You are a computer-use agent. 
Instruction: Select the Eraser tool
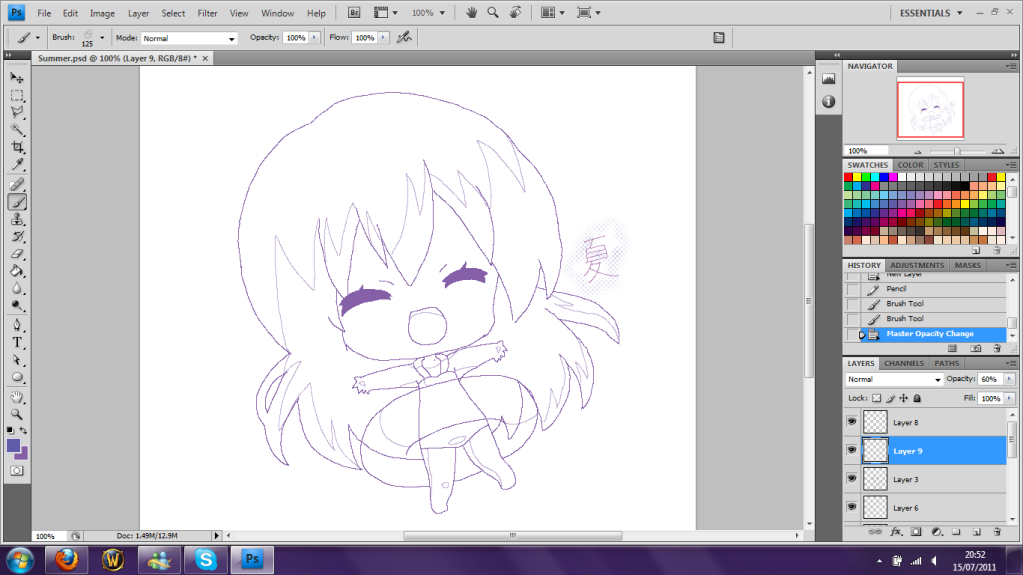pyautogui.click(x=17, y=254)
